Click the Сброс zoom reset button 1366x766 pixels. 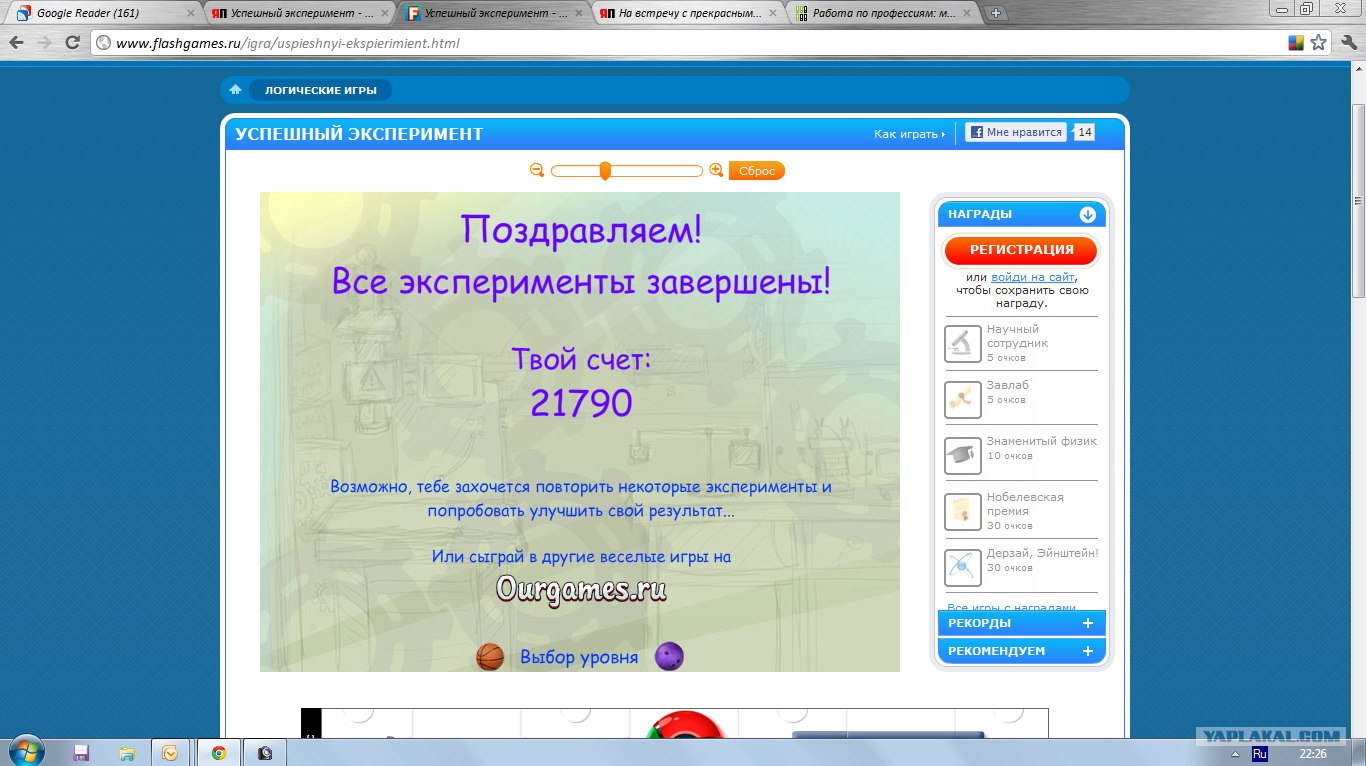(x=757, y=171)
